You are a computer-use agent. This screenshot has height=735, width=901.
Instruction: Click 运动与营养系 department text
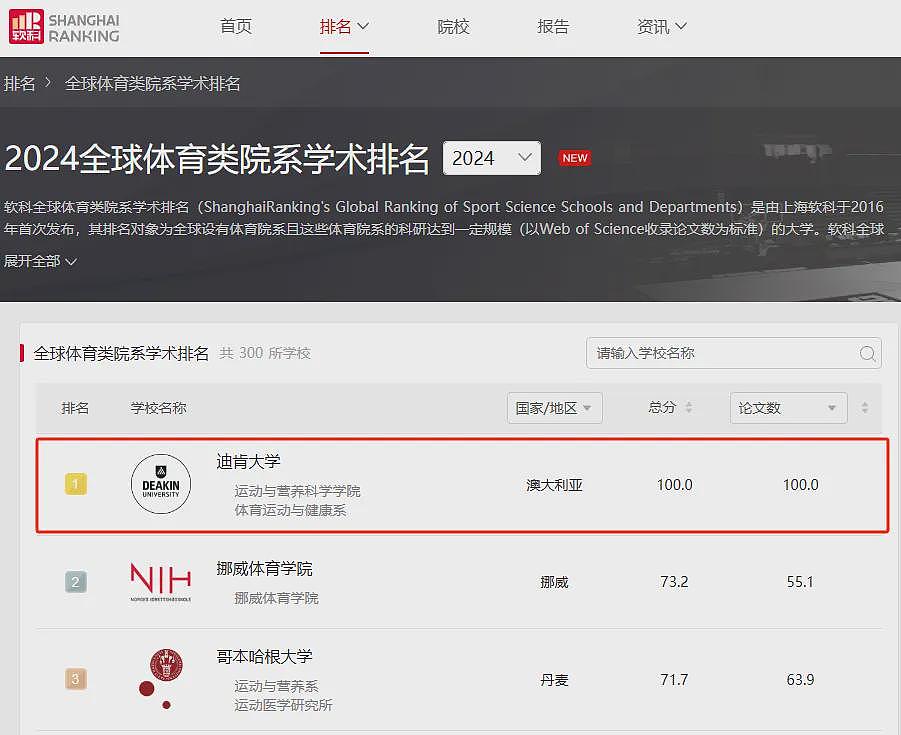[276, 686]
